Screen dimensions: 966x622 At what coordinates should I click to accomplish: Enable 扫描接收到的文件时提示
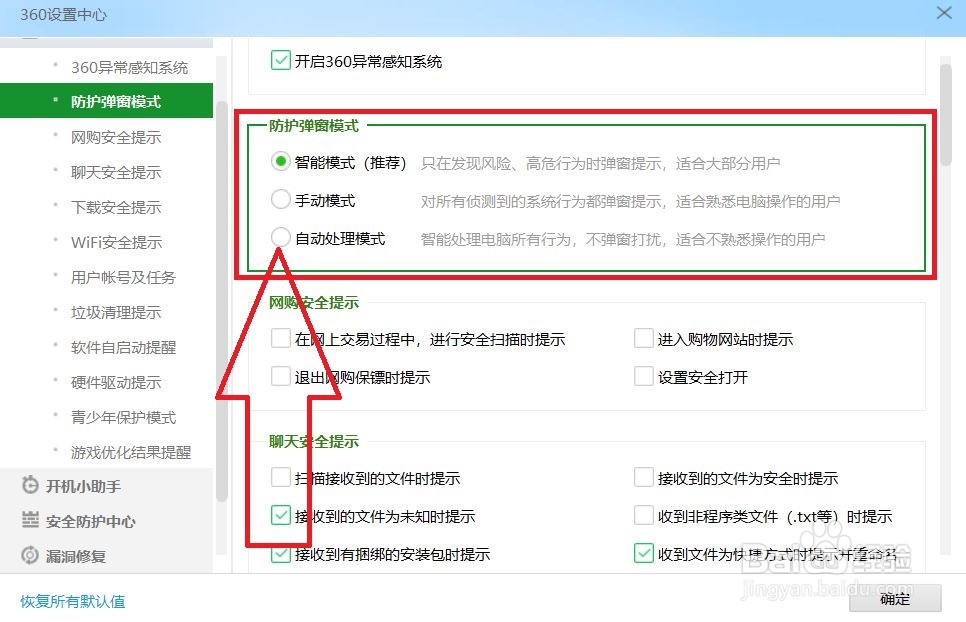(280, 478)
